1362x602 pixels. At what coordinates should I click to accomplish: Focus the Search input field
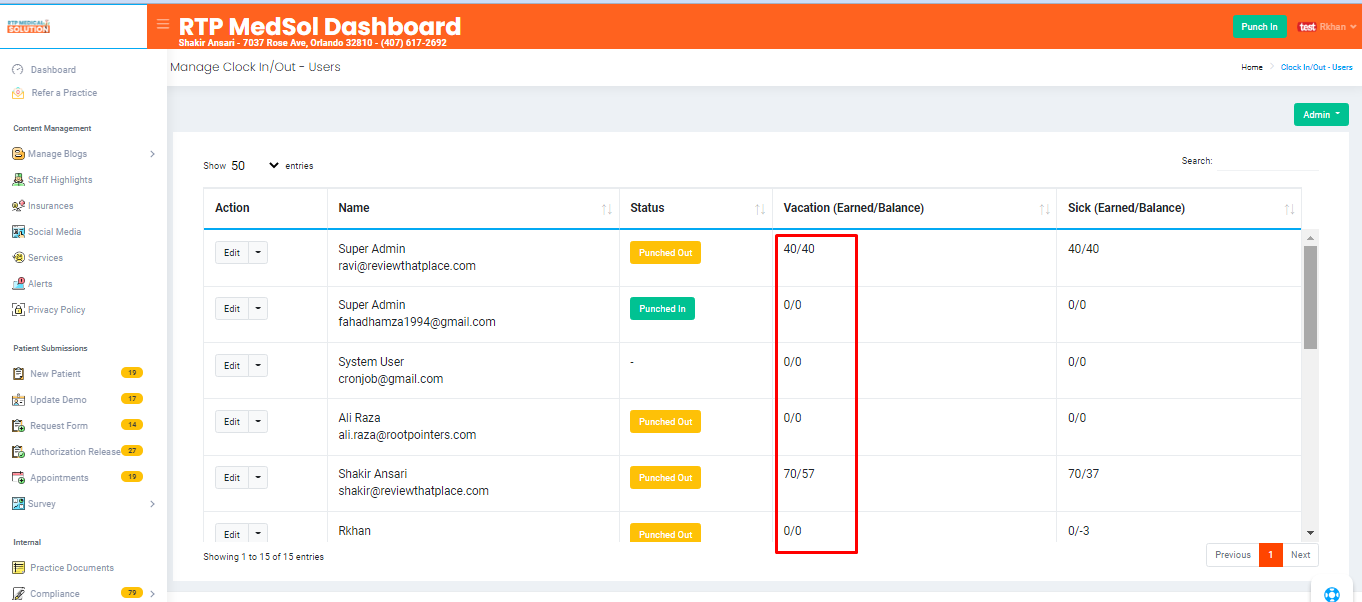1267,161
